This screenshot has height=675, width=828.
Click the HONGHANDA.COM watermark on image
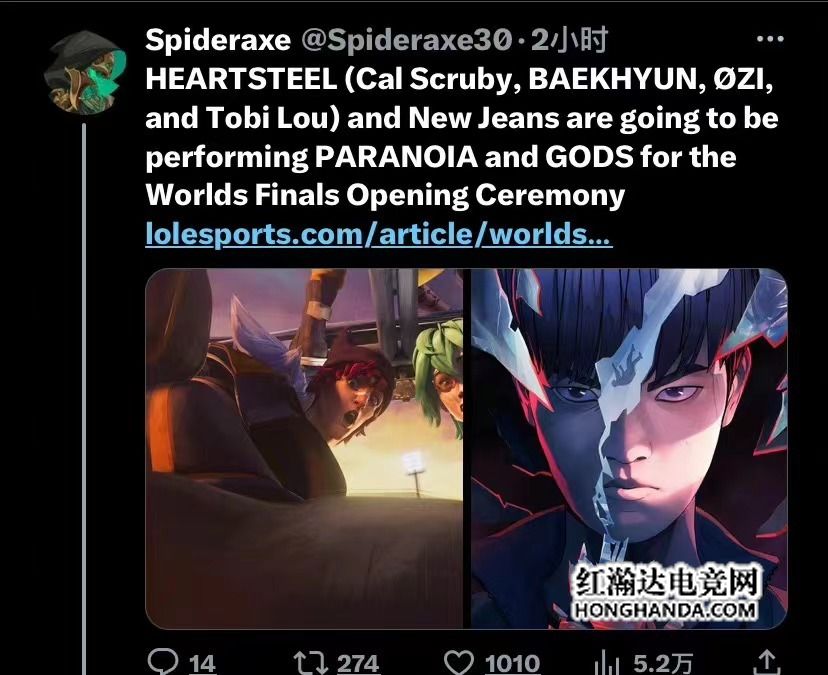(x=665, y=611)
